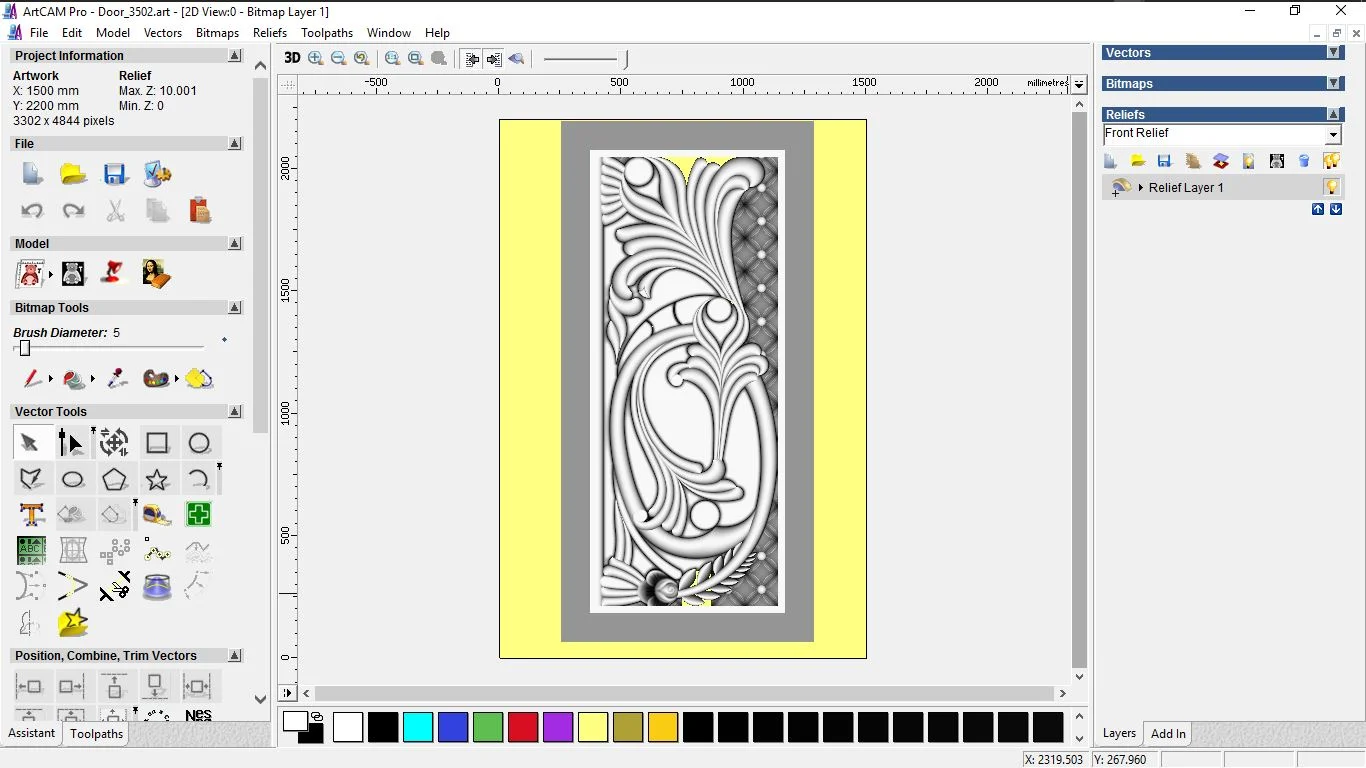Save the relief using the floppy disk icon
This screenshot has height=768, width=1366.
pyautogui.click(x=1164, y=161)
